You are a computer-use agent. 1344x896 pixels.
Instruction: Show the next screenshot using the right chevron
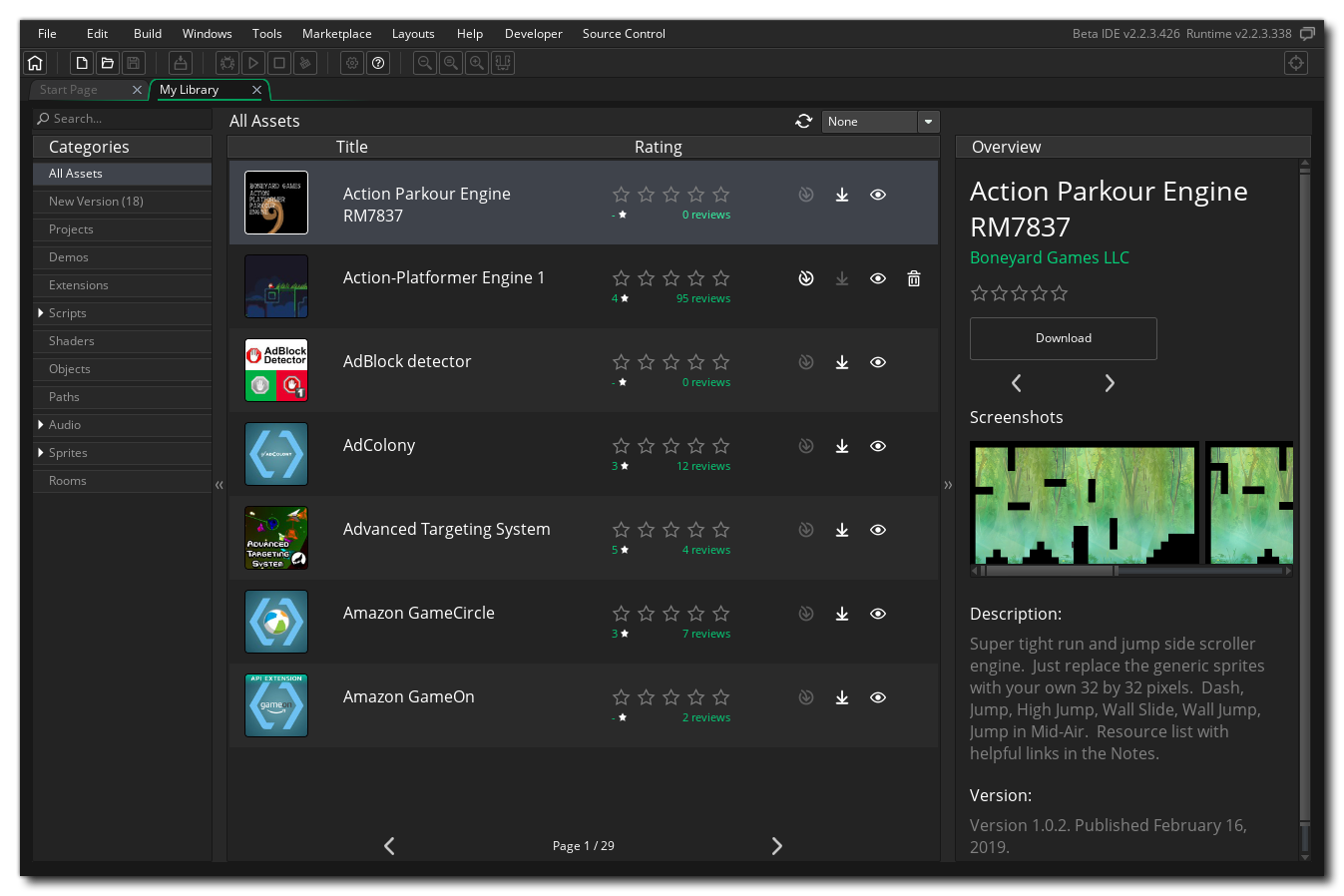point(1110,383)
